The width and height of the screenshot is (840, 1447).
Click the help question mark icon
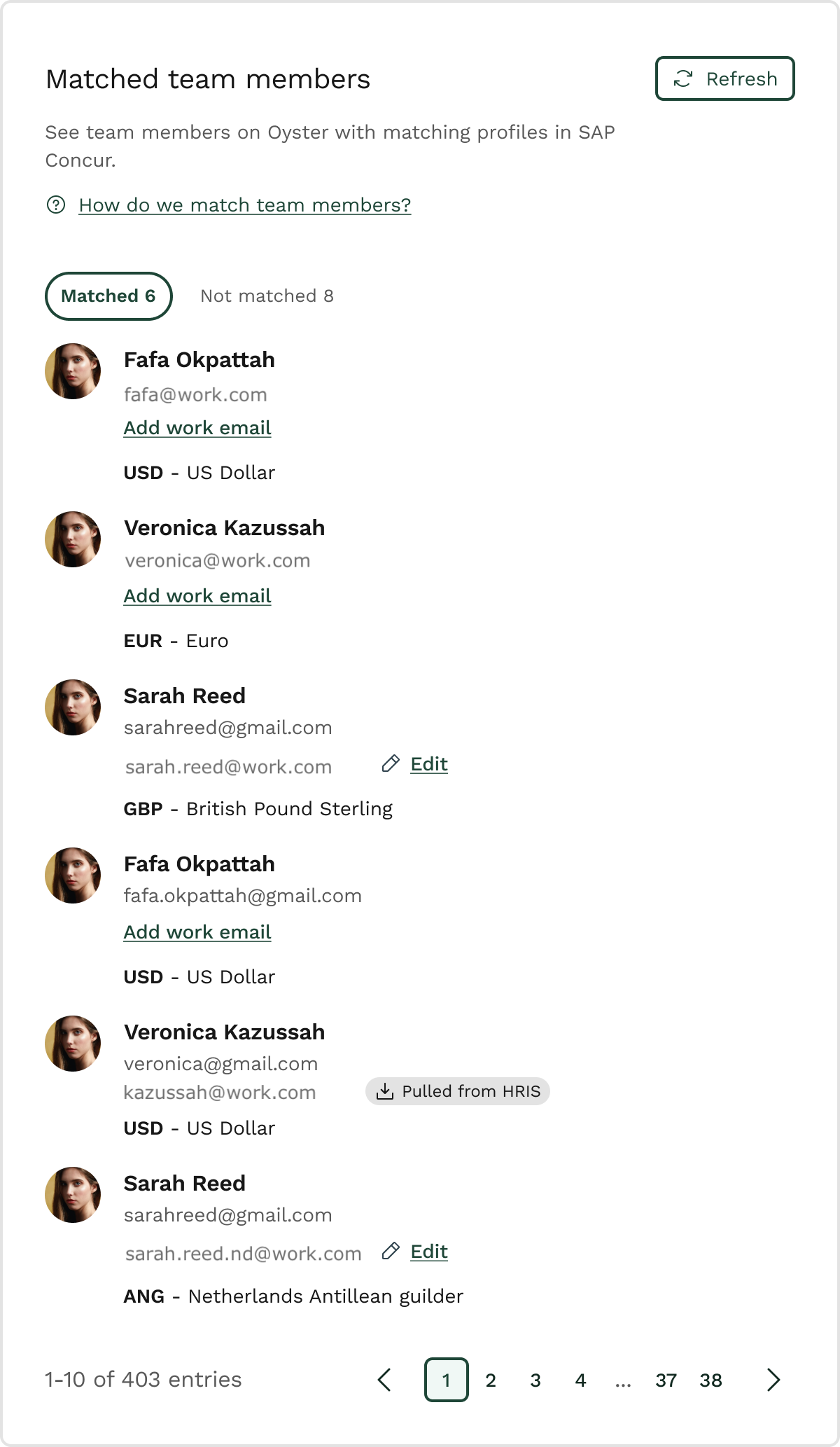click(x=56, y=205)
